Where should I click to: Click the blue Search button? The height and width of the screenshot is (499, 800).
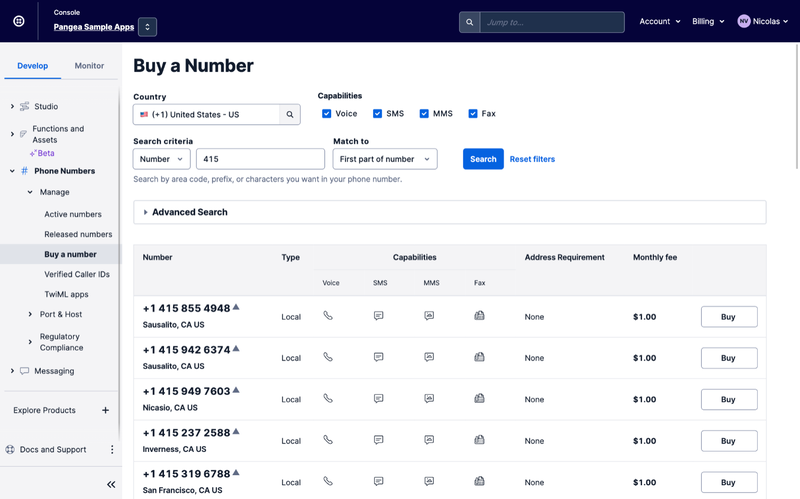point(483,159)
